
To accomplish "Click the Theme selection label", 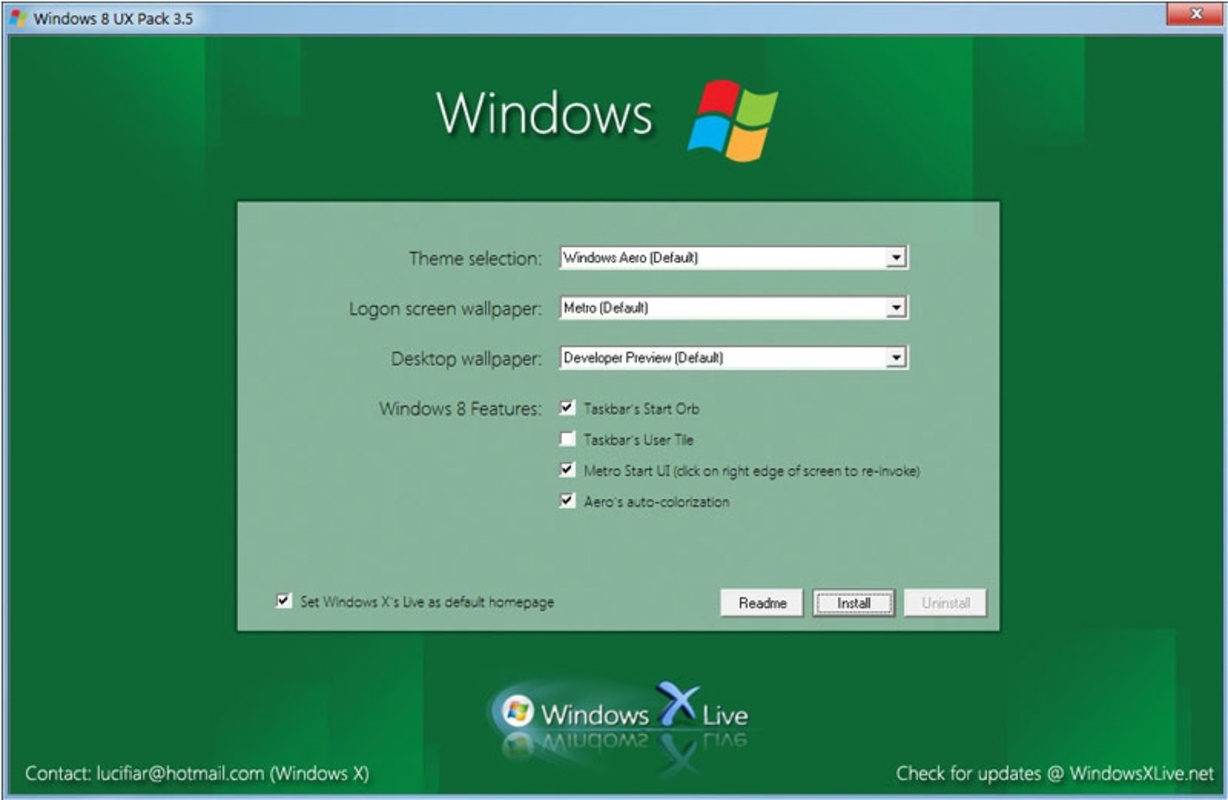I will click(475, 258).
